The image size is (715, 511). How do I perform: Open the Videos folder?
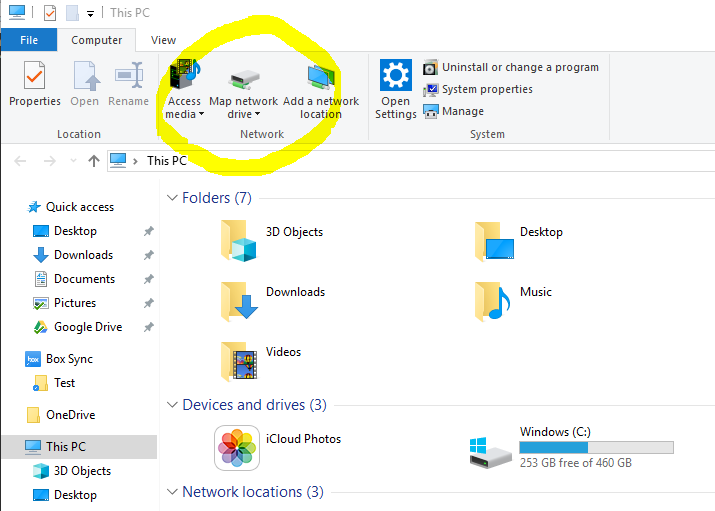click(238, 360)
